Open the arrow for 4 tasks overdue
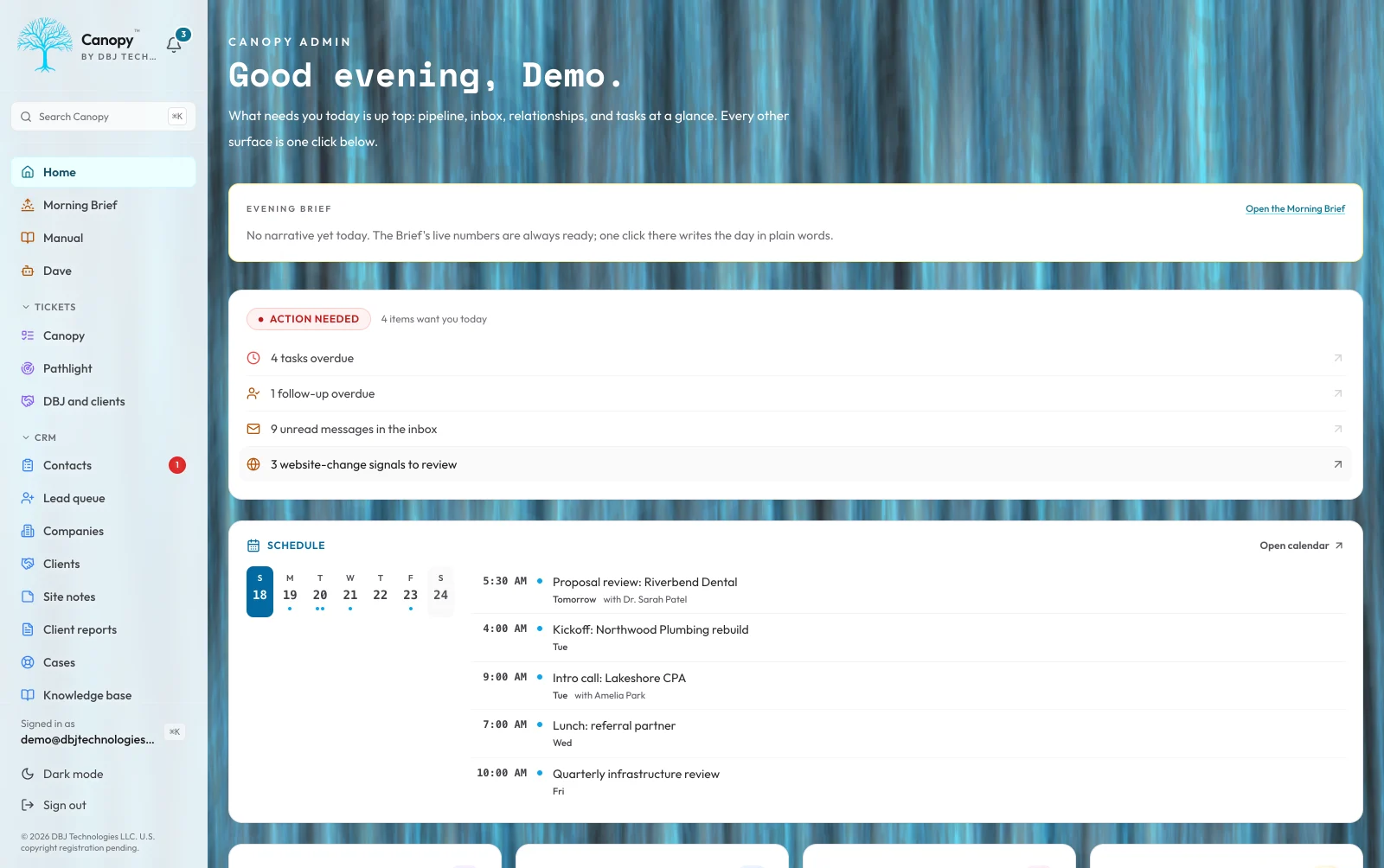 pyautogui.click(x=1337, y=358)
